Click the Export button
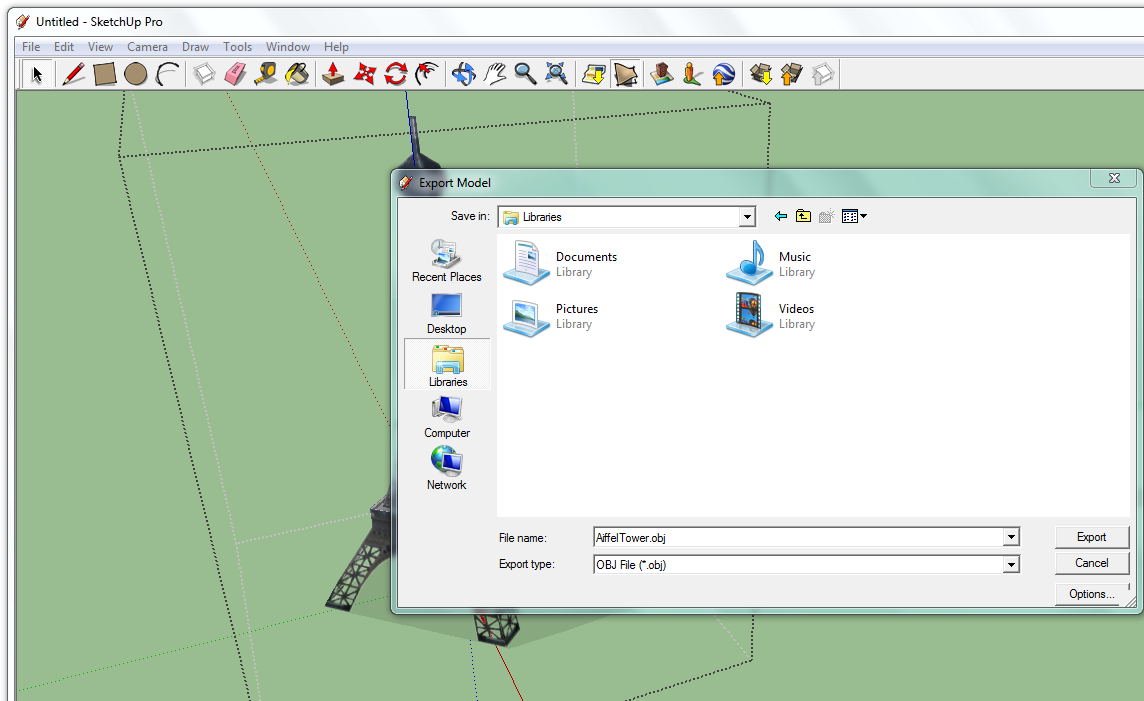1144x701 pixels. pyautogui.click(x=1091, y=537)
